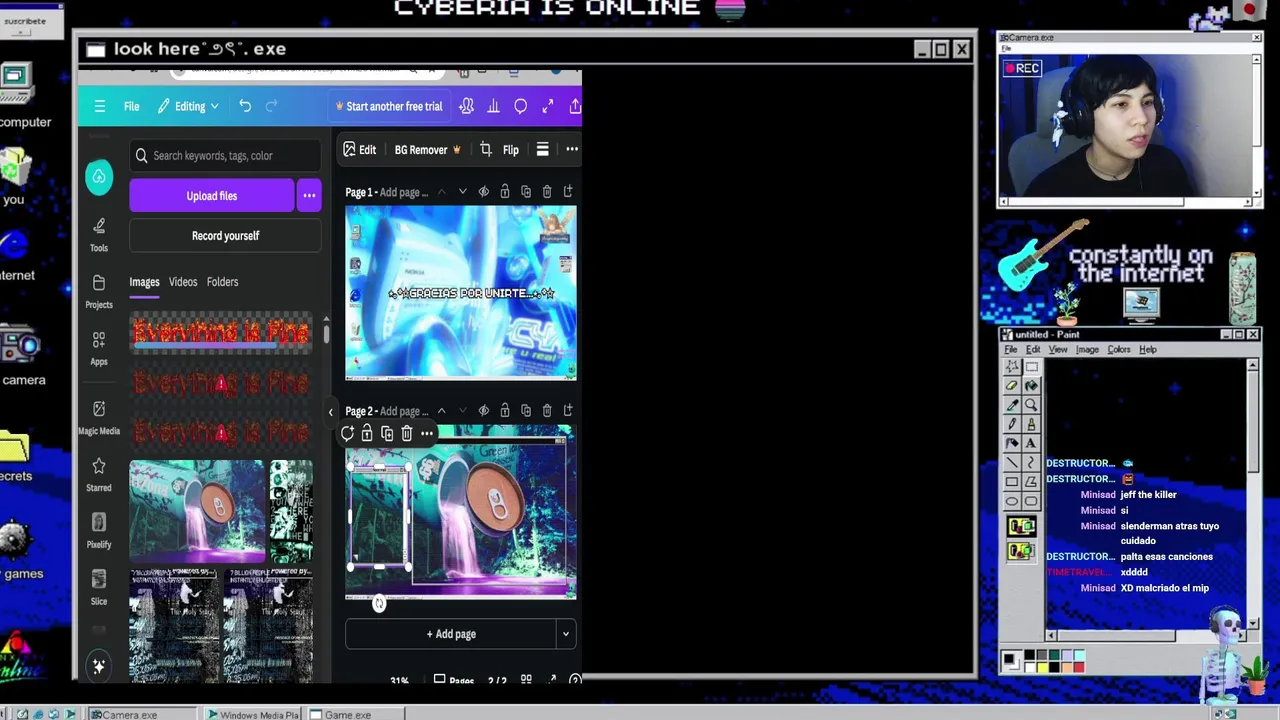Select Paint's Eraser tool
Viewport: 1280px width, 720px height.
click(x=1012, y=385)
